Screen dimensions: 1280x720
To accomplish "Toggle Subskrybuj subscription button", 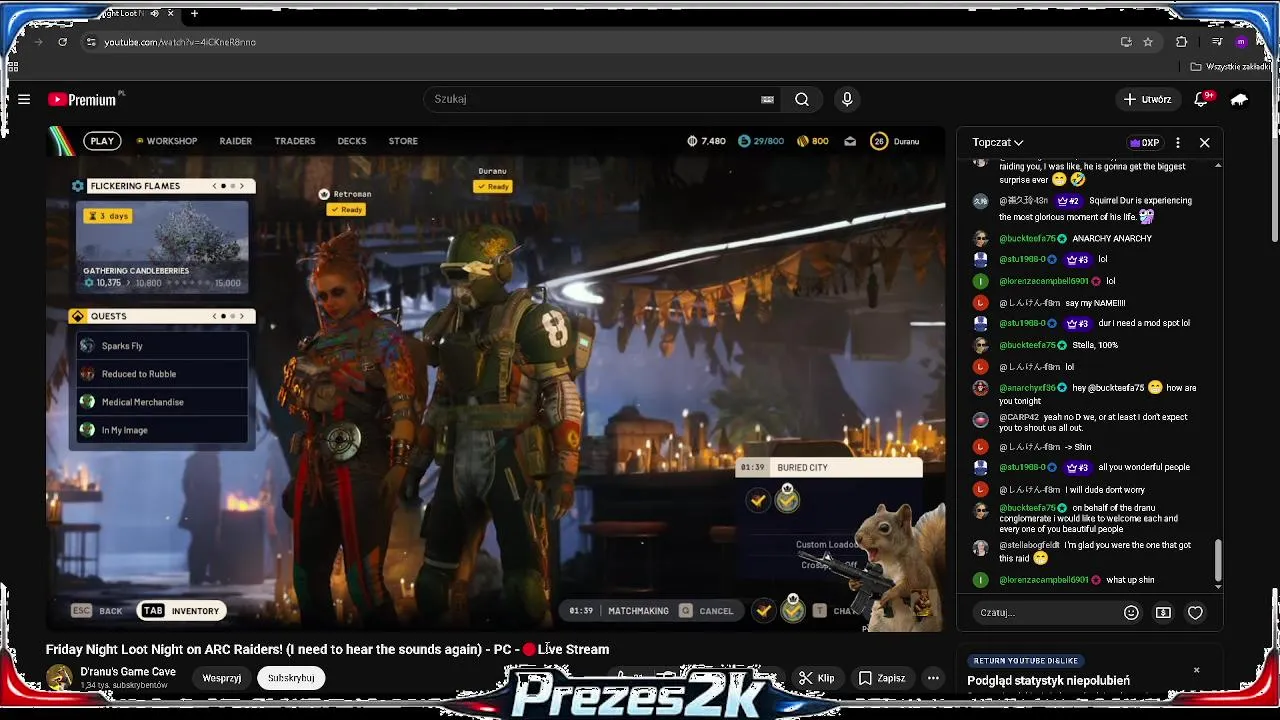I will [291, 678].
